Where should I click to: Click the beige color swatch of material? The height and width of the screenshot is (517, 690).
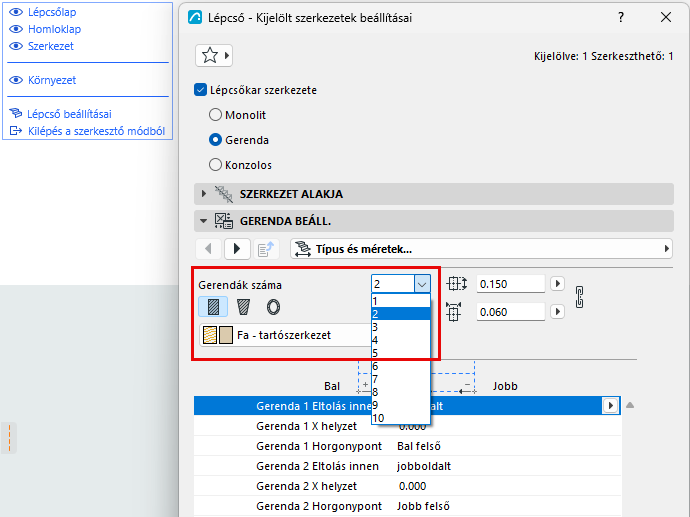point(226,335)
